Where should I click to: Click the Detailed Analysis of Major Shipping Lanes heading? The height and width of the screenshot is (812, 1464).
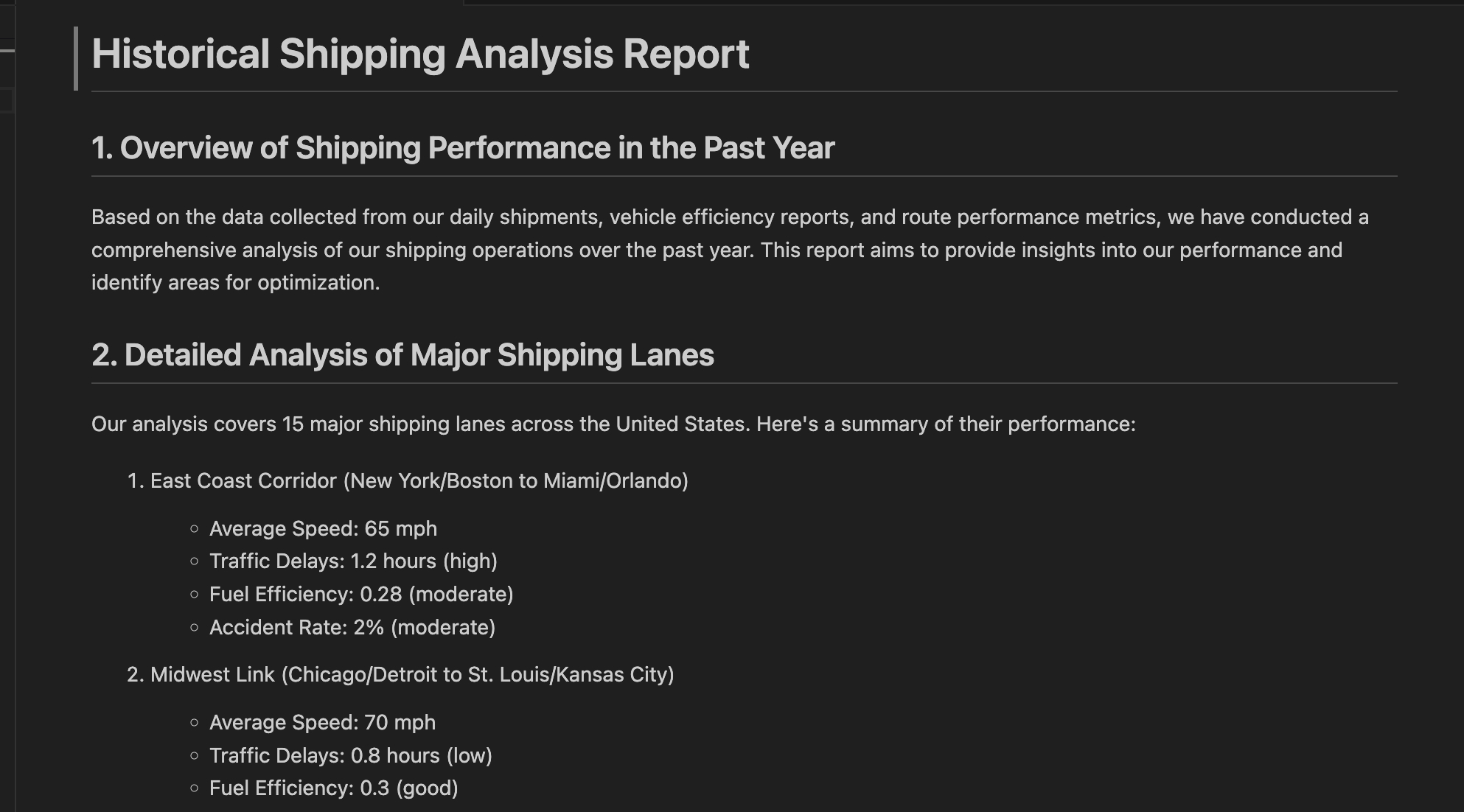402,355
